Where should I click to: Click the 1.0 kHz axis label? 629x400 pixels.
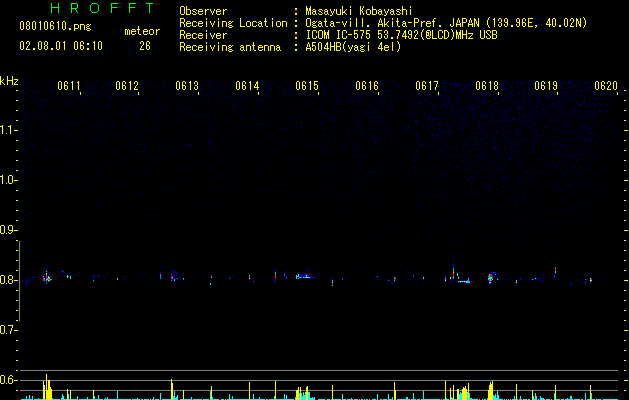click(x=7, y=180)
